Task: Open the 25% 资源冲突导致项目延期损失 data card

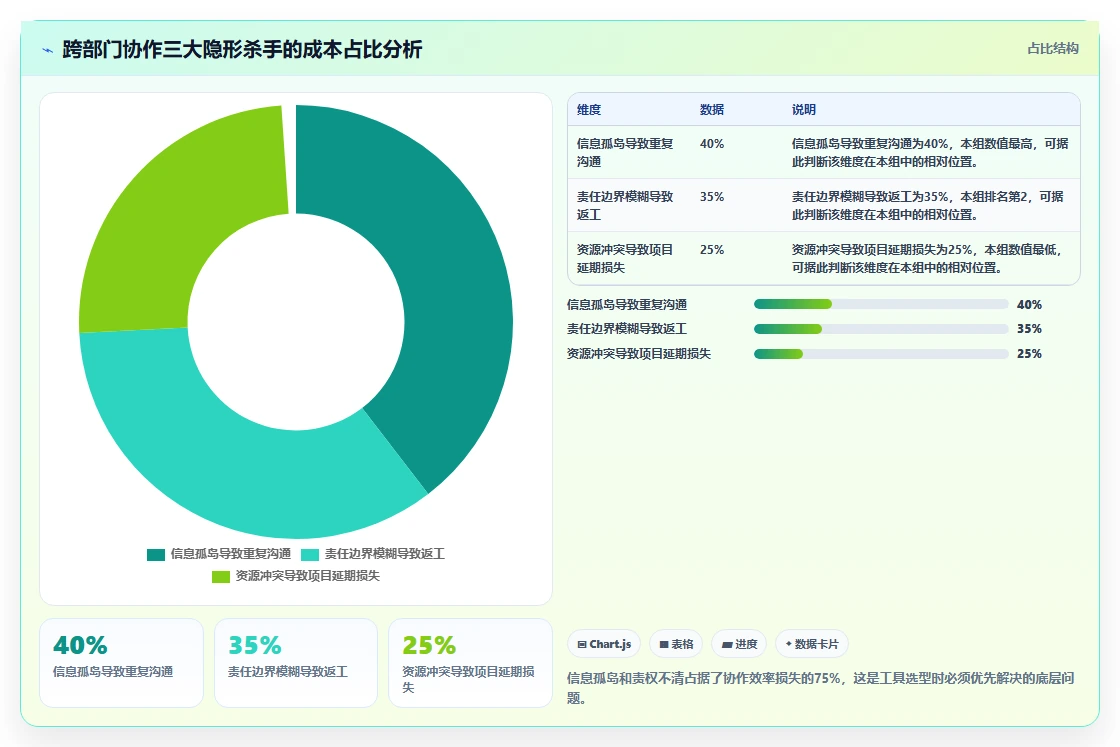Action: [470, 663]
